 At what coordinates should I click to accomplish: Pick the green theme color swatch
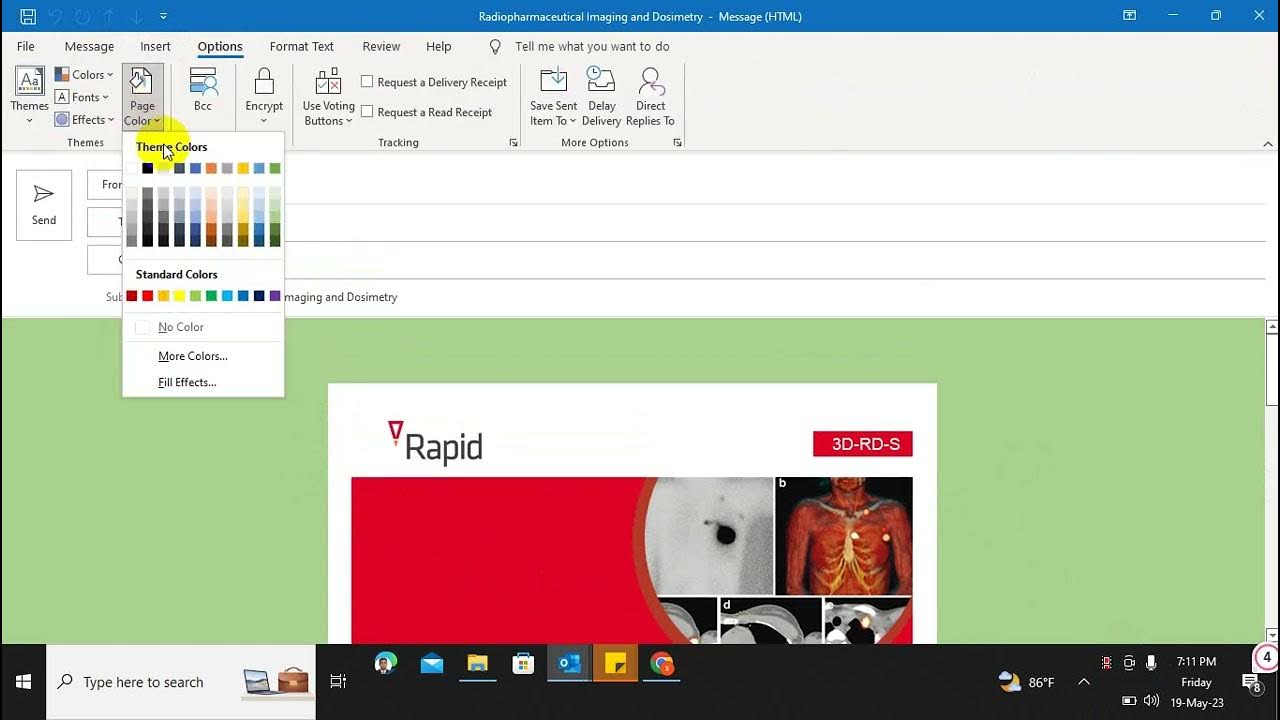click(x=275, y=168)
